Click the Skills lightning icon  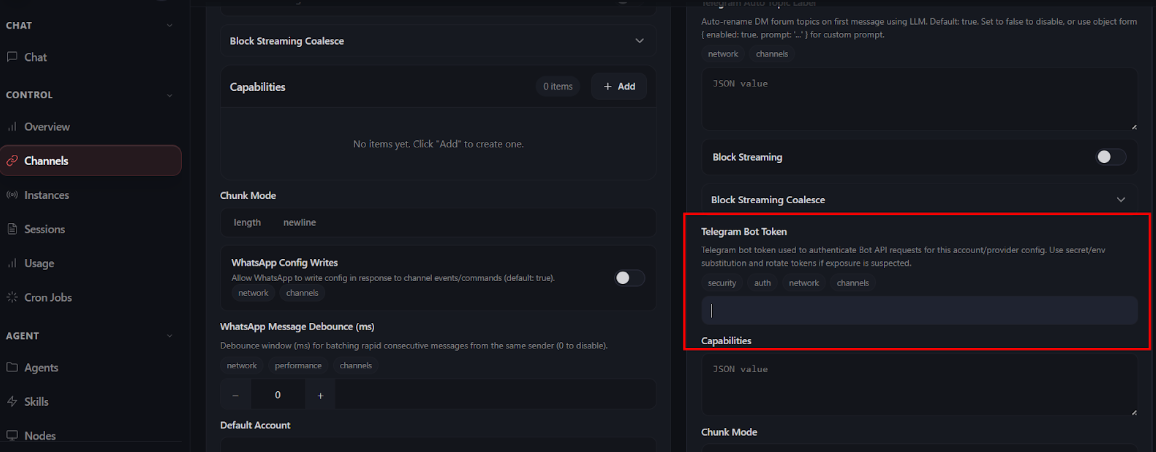point(12,402)
